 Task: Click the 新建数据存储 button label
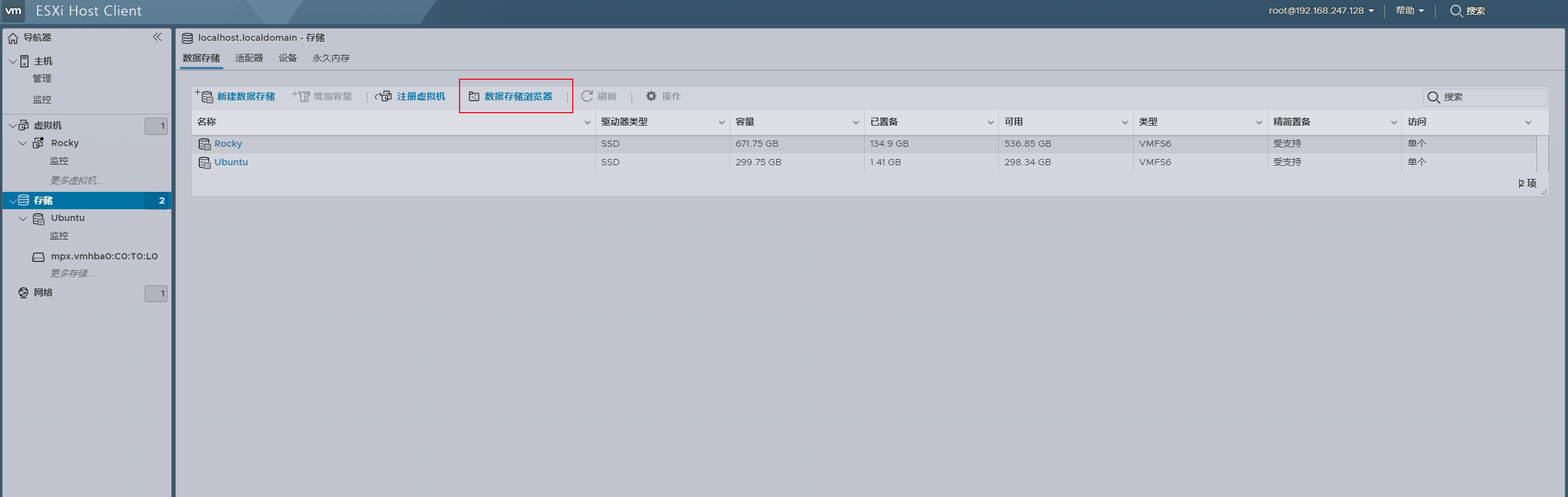click(x=246, y=97)
